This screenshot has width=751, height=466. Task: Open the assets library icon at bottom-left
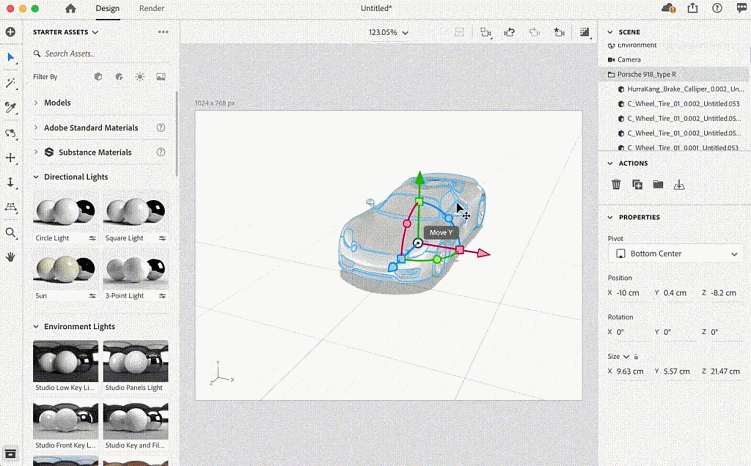(x=11, y=453)
